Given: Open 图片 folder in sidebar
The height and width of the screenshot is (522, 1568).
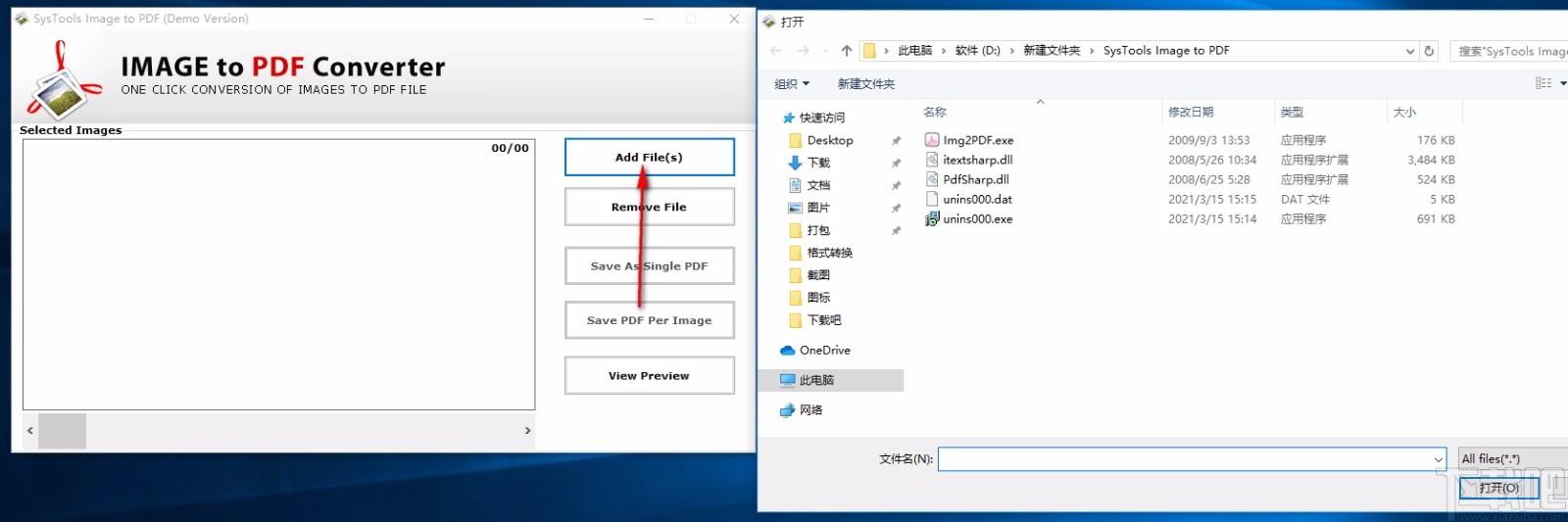Looking at the screenshot, I should pyautogui.click(x=818, y=208).
